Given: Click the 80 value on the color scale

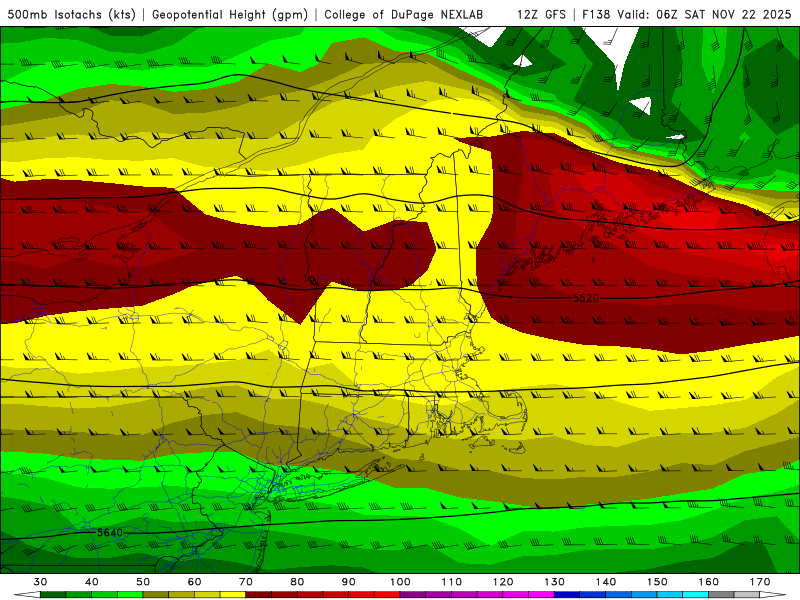Looking at the screenshot, I should (x=297, y=582).
